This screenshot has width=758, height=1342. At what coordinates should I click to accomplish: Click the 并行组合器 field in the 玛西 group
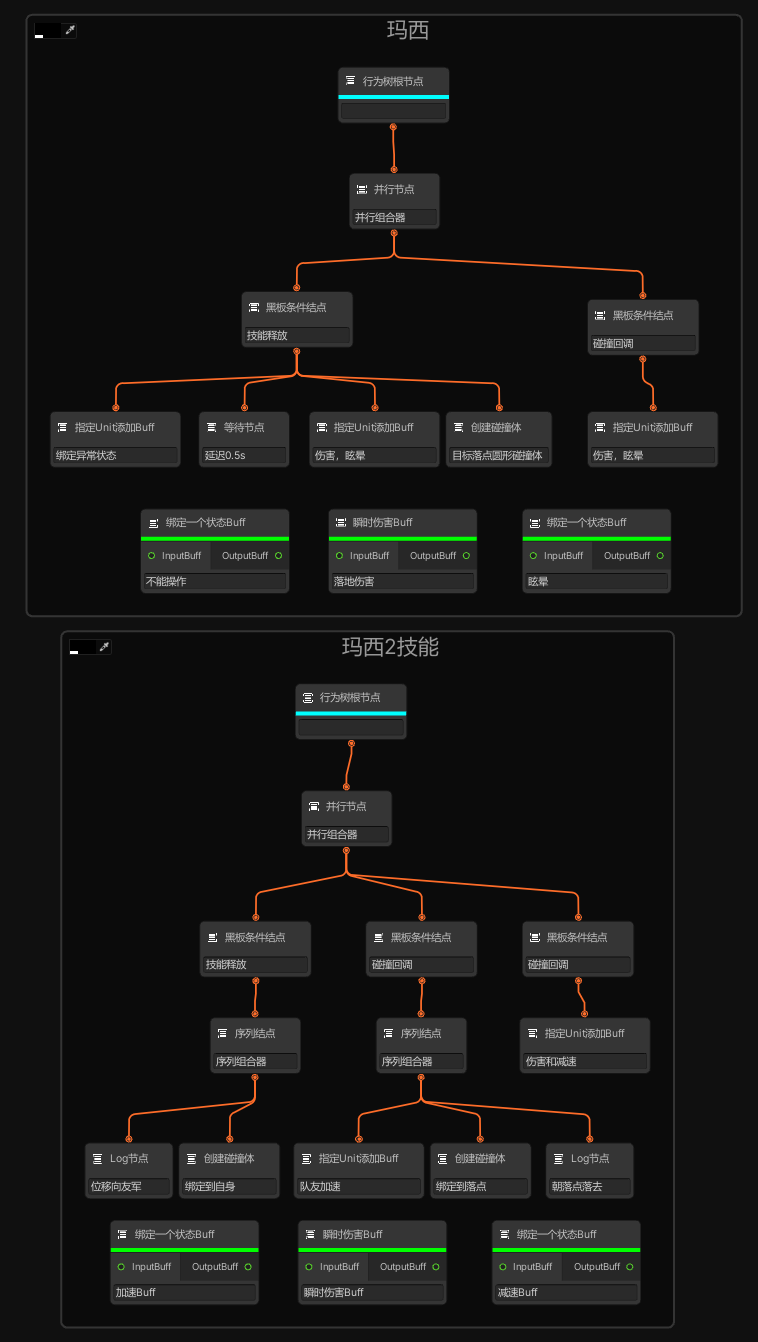pyautogui.click(x=394, y=217)
